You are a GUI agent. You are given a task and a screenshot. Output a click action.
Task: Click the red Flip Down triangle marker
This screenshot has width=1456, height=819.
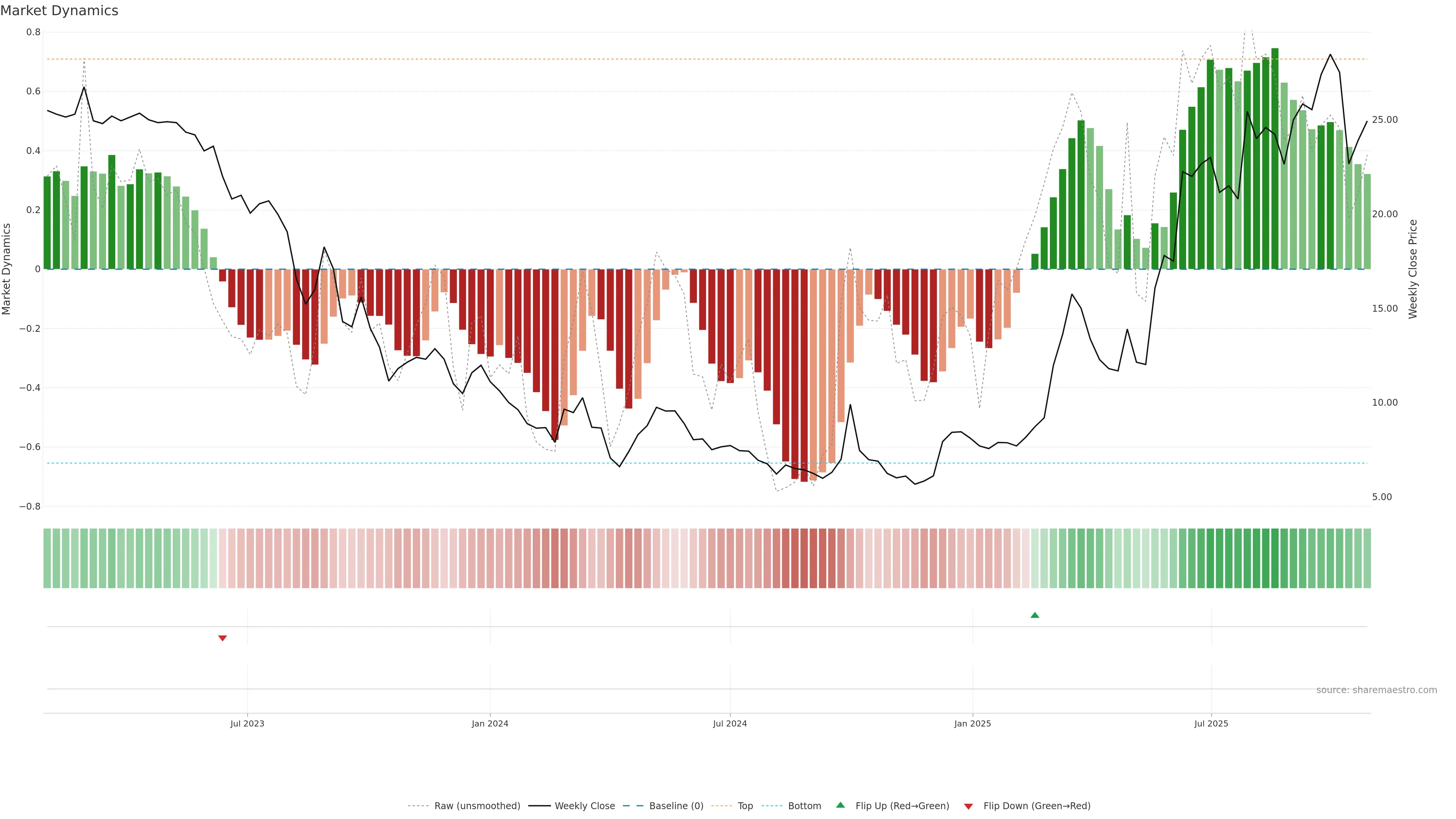pos(222,638)
